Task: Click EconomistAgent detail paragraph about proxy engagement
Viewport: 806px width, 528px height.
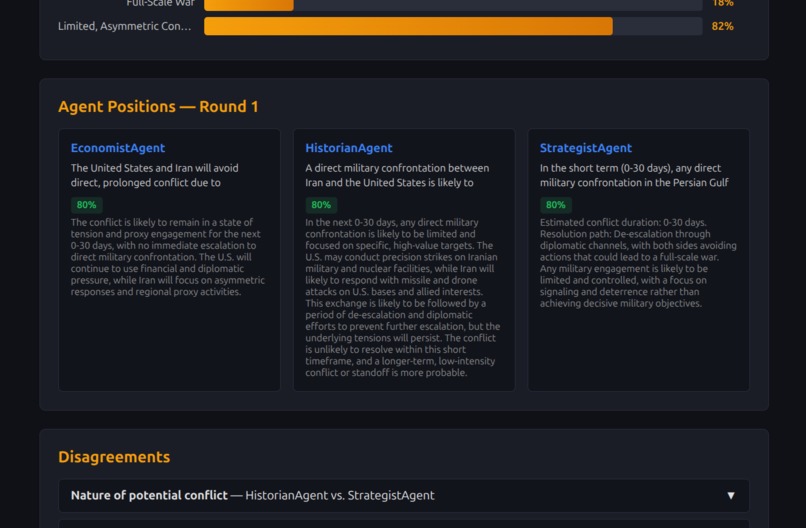Action: click(x=168, y=257)
